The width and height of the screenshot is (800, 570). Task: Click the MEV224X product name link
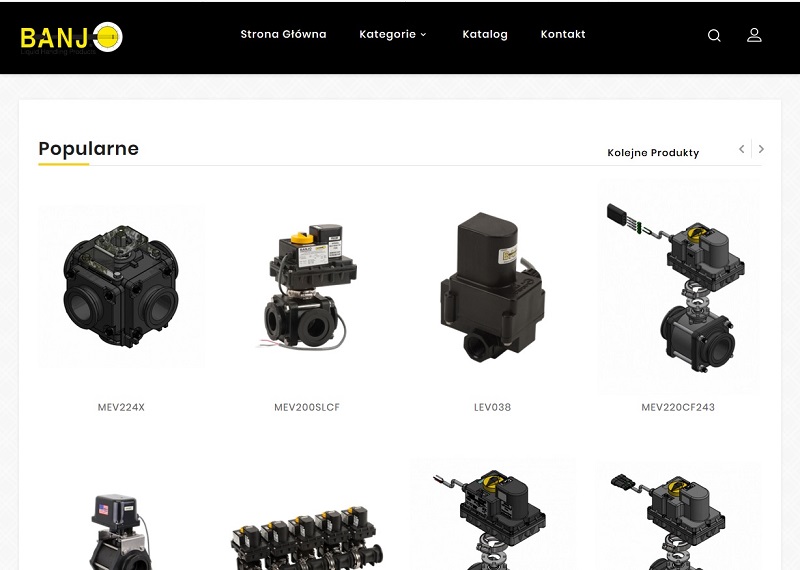coord(121,407)
